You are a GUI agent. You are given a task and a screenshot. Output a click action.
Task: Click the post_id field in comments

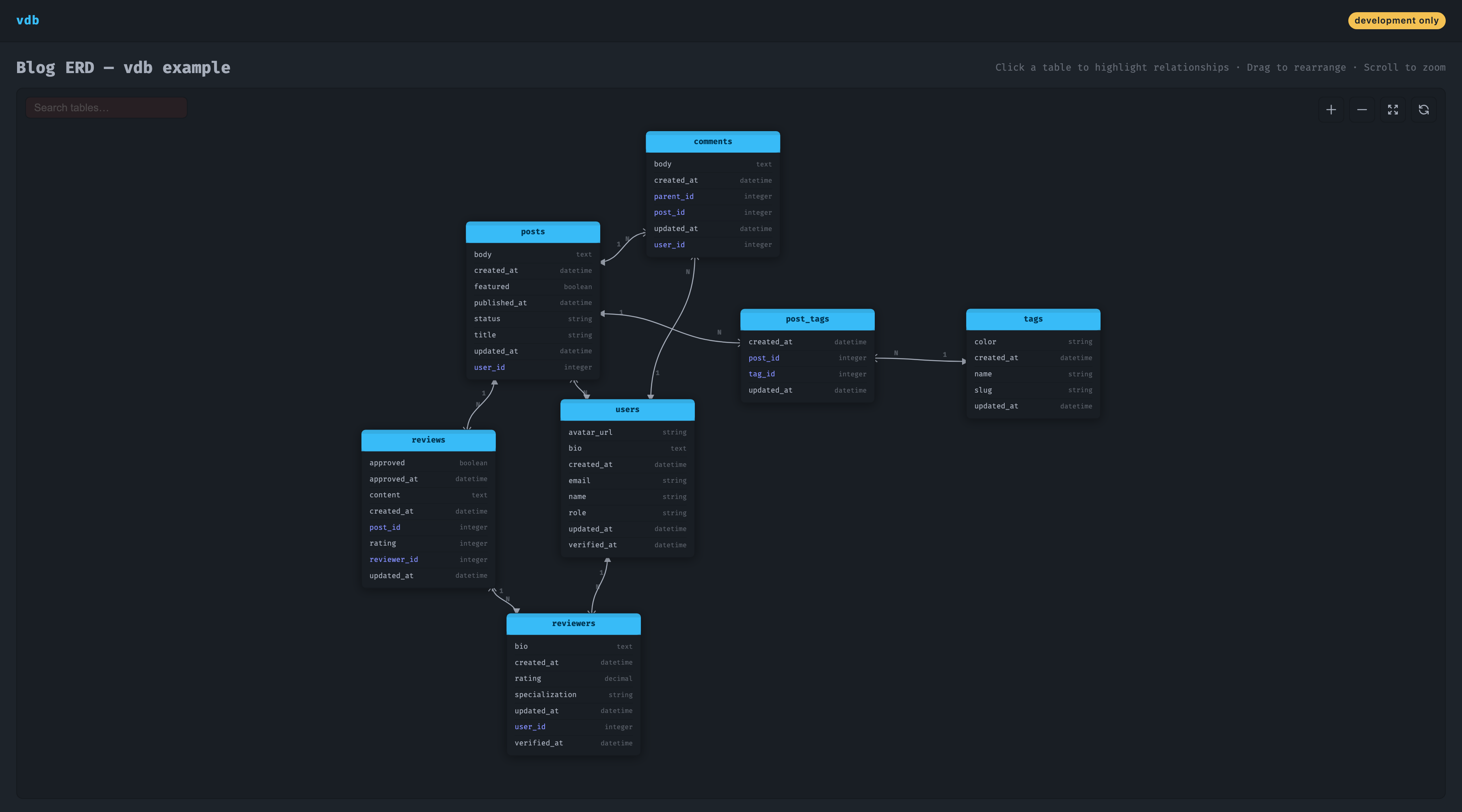(x=669, y=212)
